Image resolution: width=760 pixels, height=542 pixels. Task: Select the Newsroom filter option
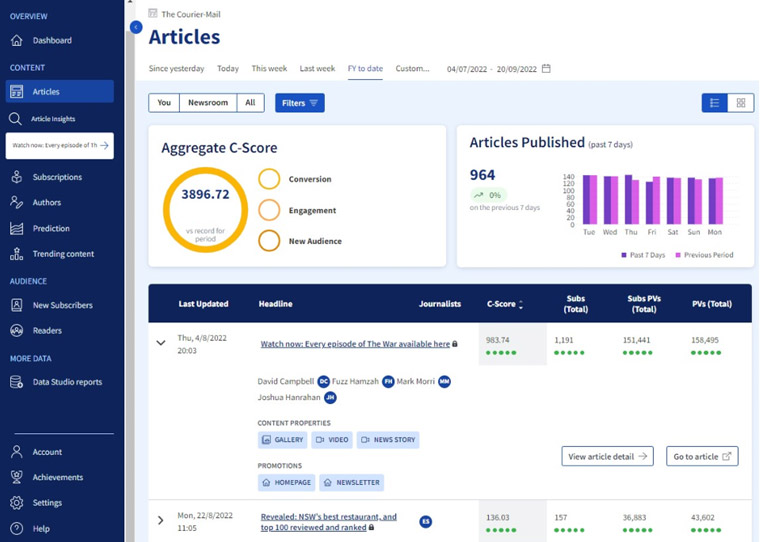point(208,103)
